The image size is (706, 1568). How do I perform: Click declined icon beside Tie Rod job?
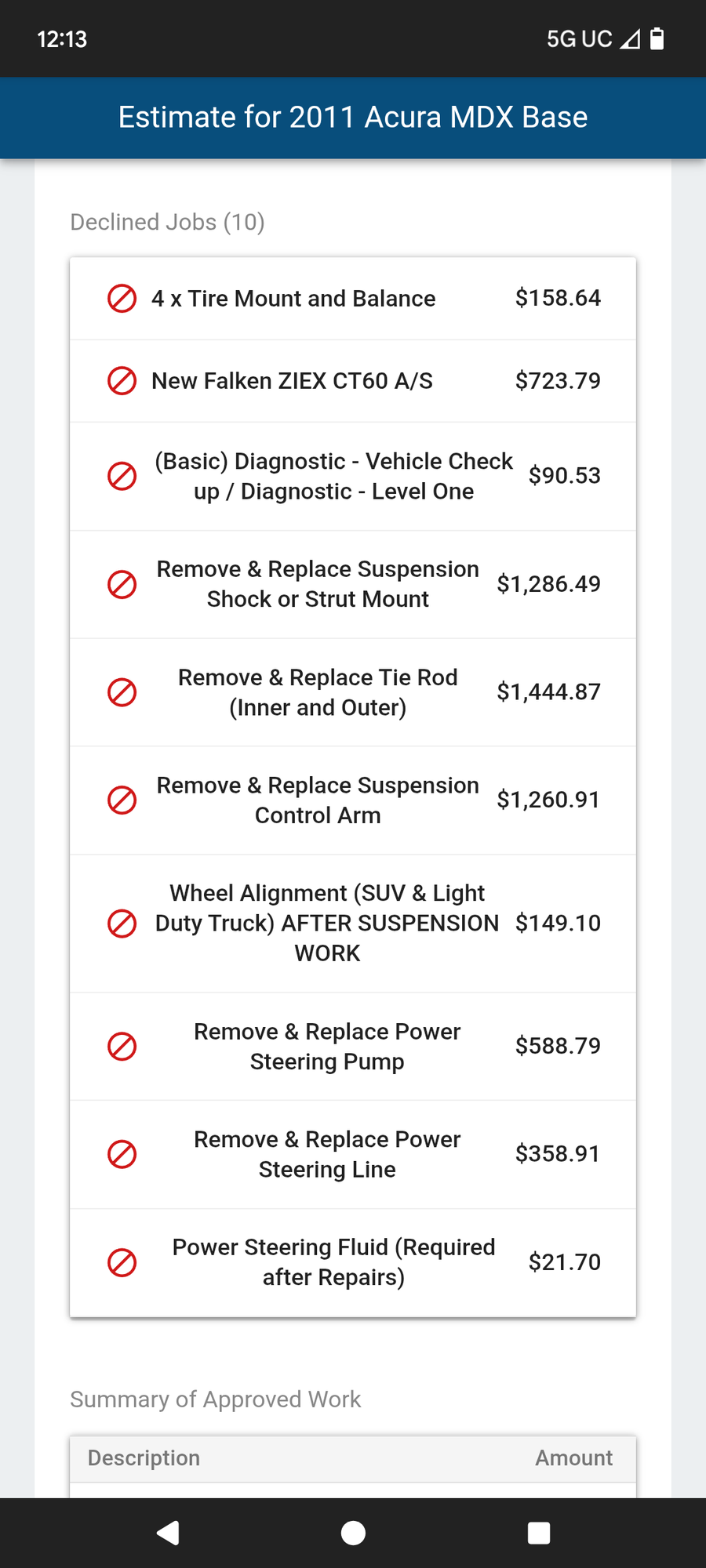[122, 692]
